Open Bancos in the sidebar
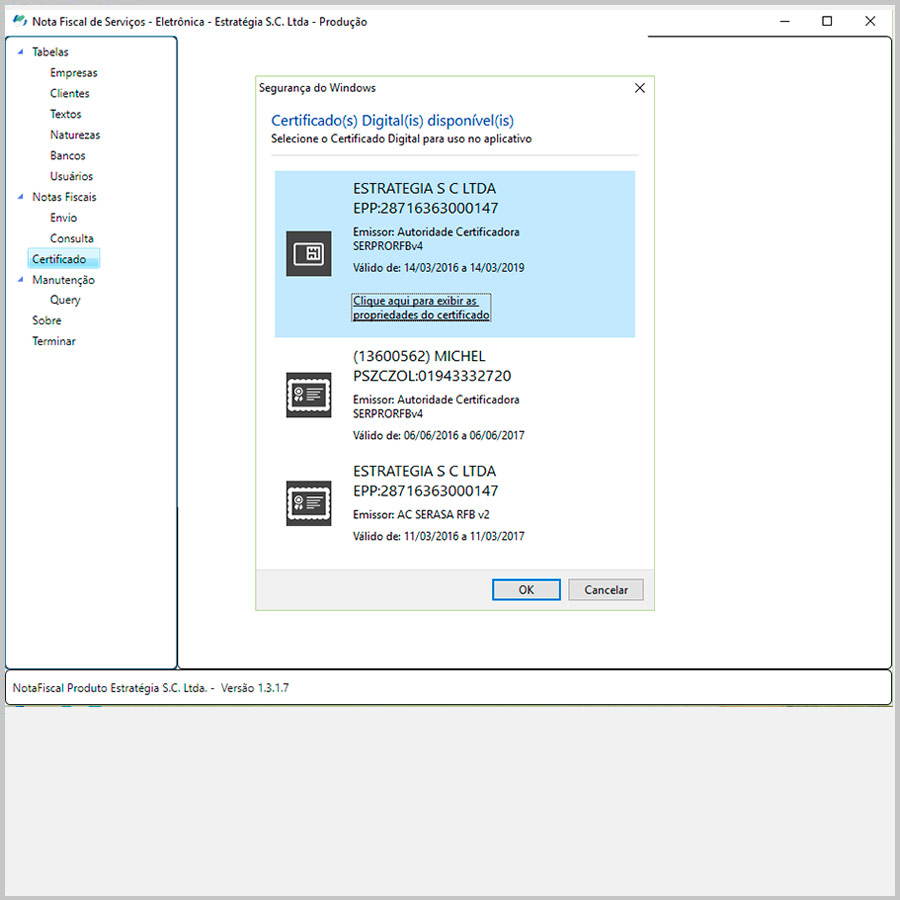This screenshot has width=900, height=900. click(x=67, y=156)
